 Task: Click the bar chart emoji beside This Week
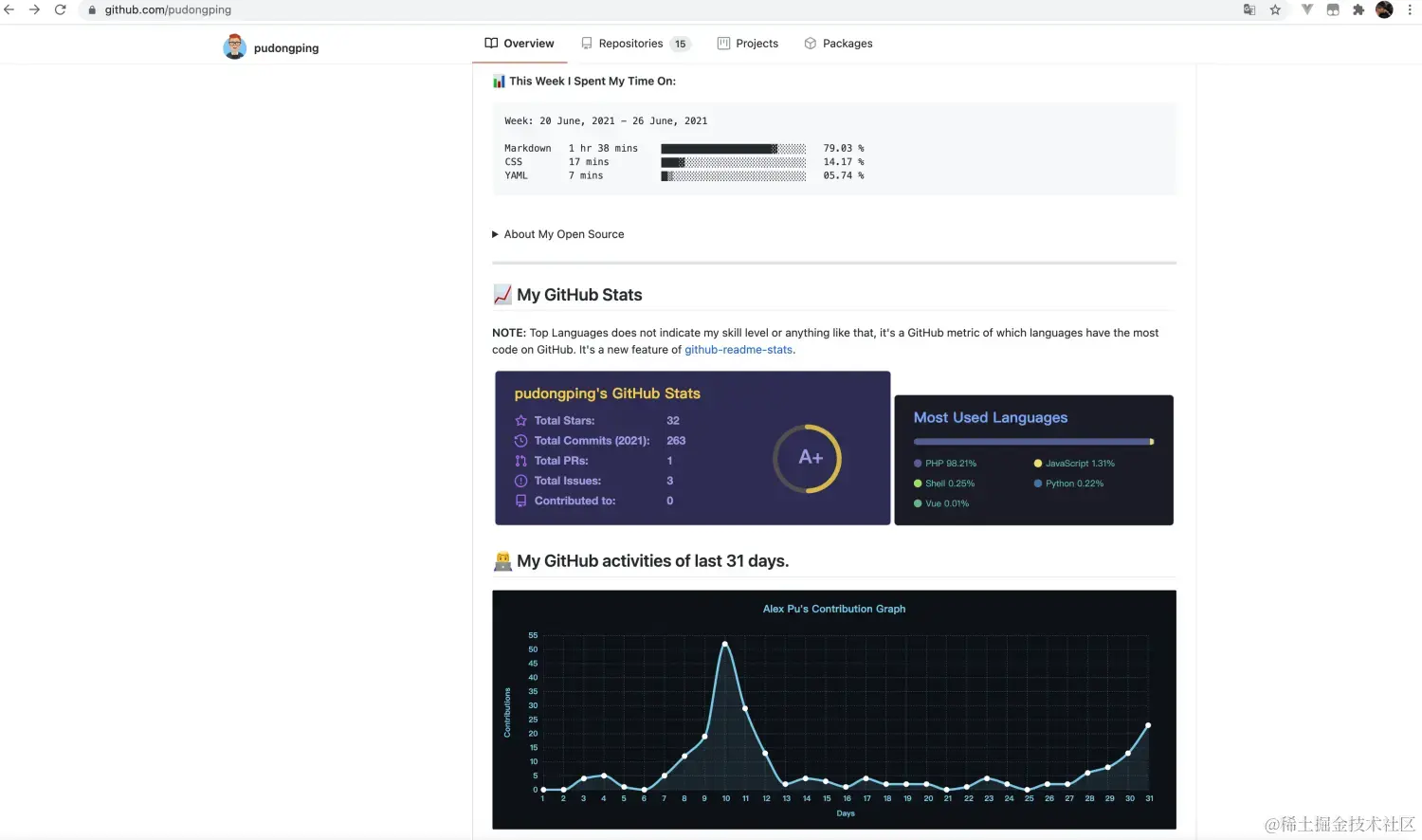[499, 82]
